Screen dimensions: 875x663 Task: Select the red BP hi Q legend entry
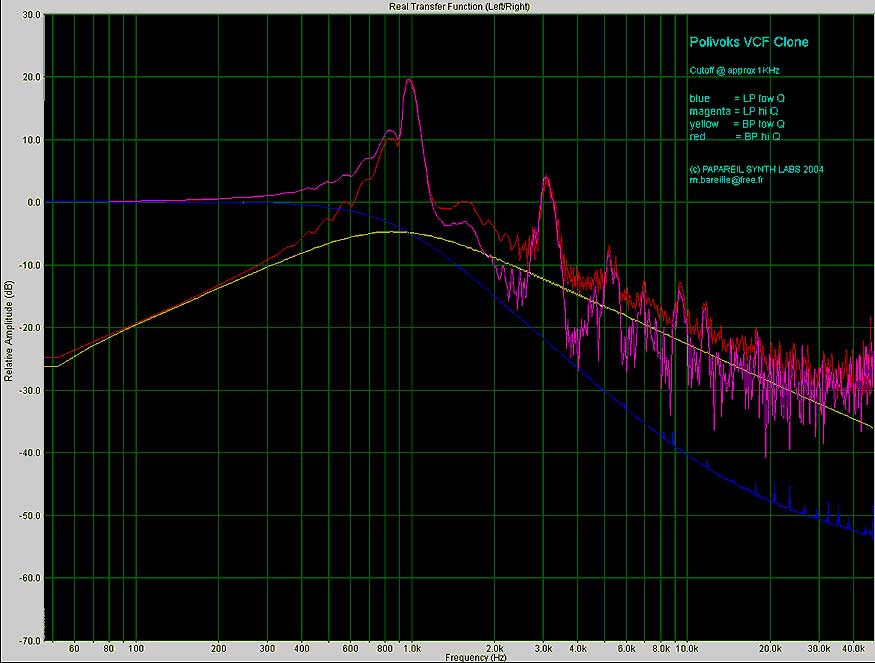735,137
